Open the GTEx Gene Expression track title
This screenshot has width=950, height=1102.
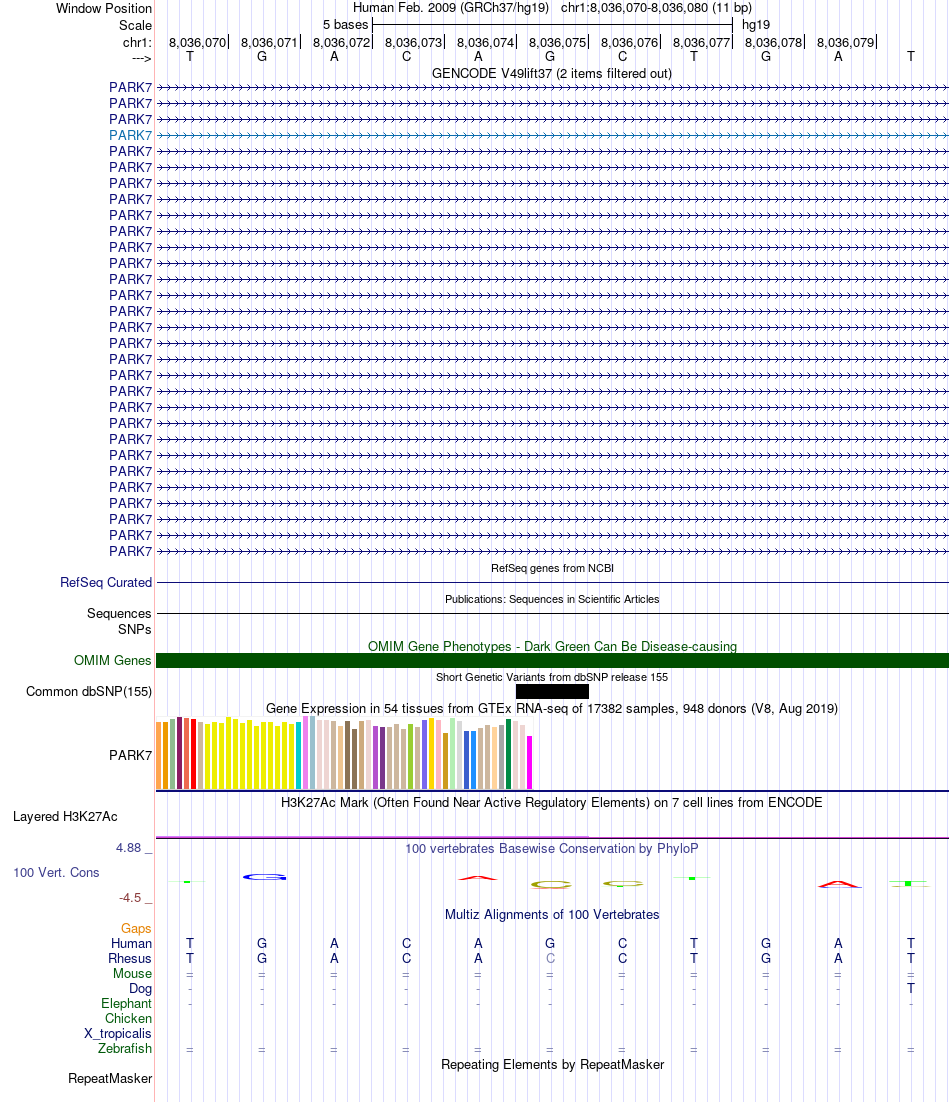click(x=552, y=708)
